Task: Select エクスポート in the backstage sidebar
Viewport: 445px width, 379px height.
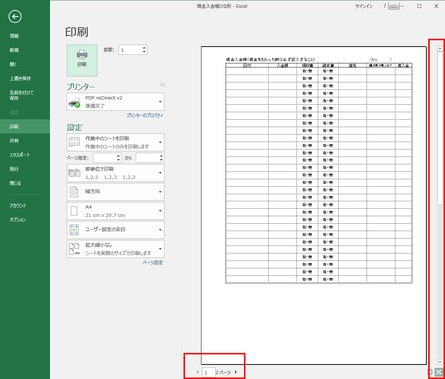Action: click(20, 155)
